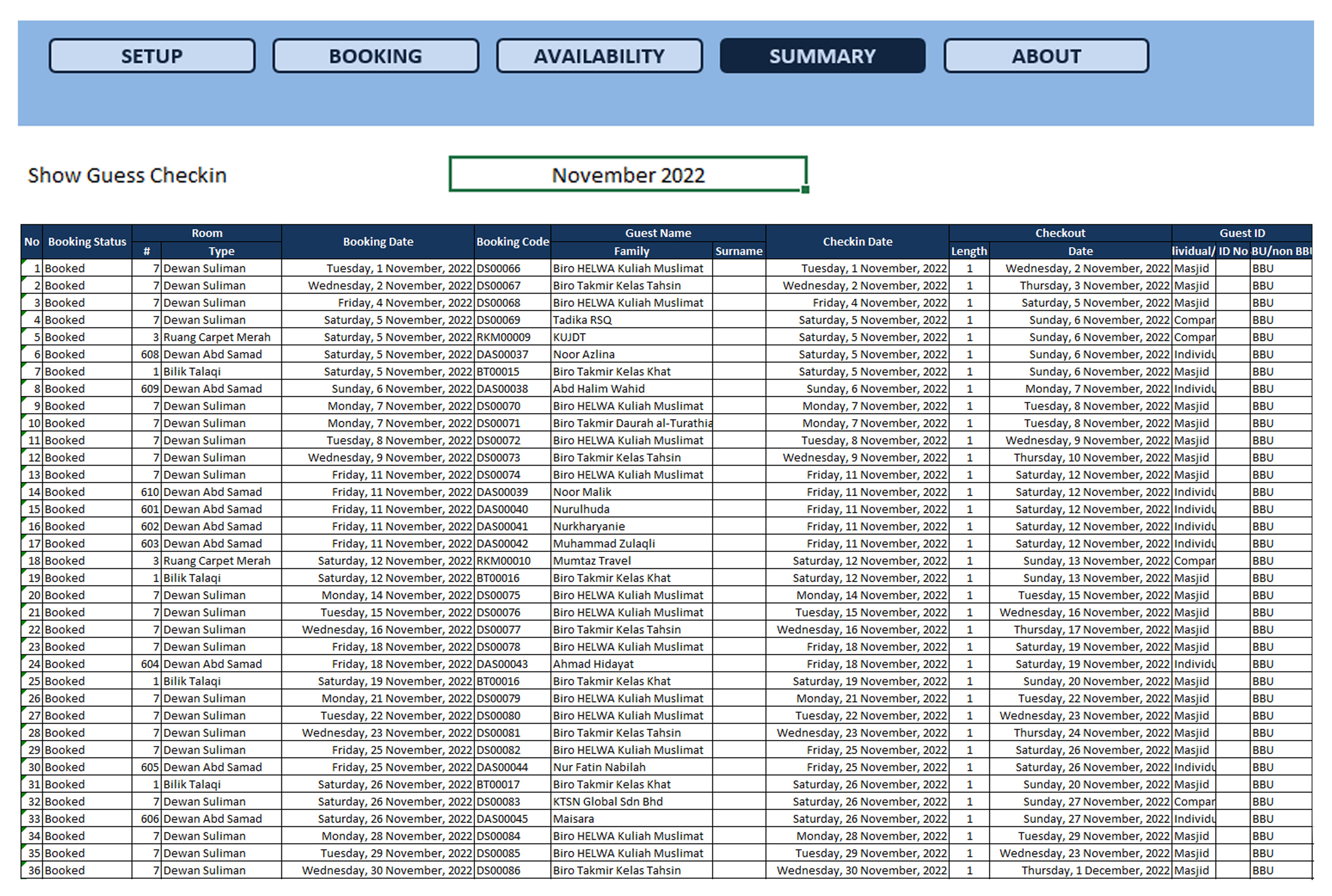Select guest name Muhammad Zulaqli
The image size is (1332, 896).
[x=631, y=543]
